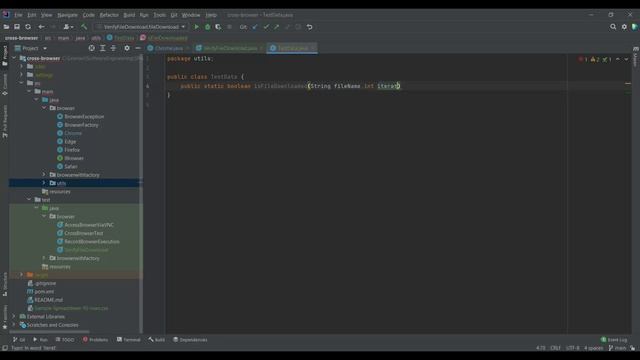Open the Navigate menu
The height and width of the screenshot is (360, 640).
coord(67,15)
